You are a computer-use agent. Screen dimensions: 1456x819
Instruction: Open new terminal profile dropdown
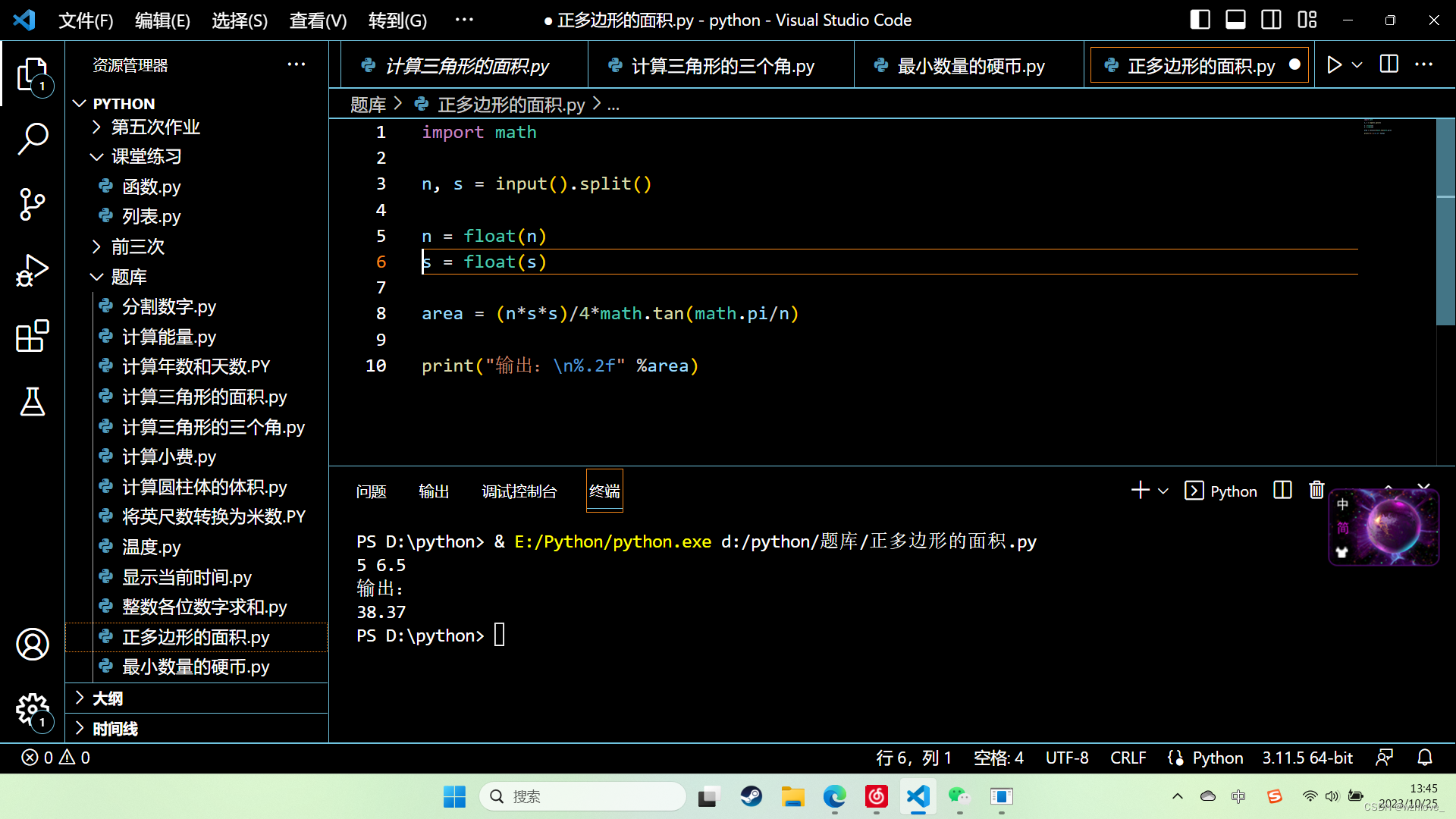[x=1163, y=491]
